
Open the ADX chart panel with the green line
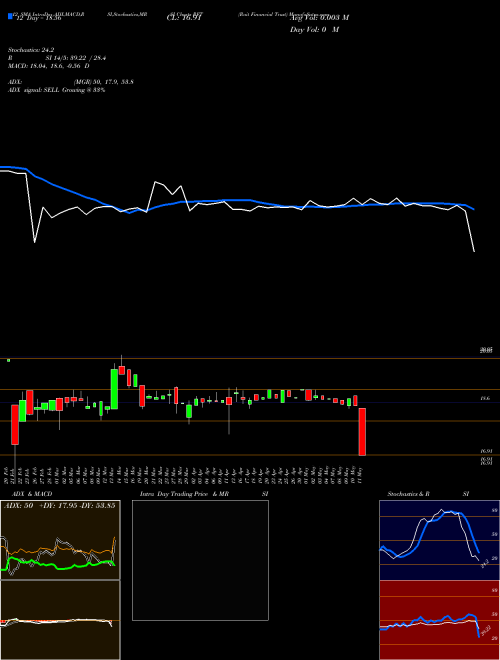click(60, 540)
